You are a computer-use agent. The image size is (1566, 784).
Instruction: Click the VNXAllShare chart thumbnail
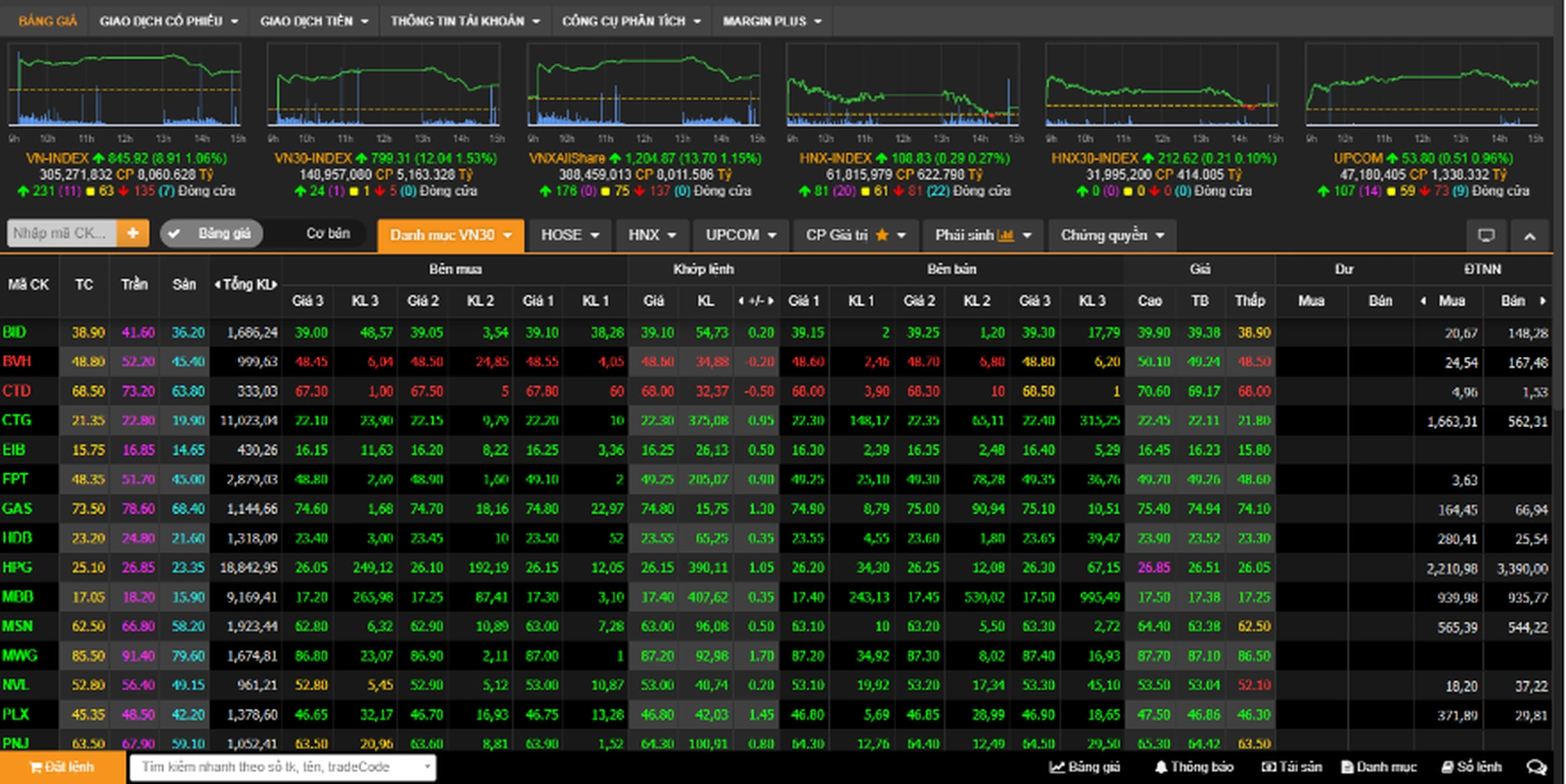click(x=644, y=86)
